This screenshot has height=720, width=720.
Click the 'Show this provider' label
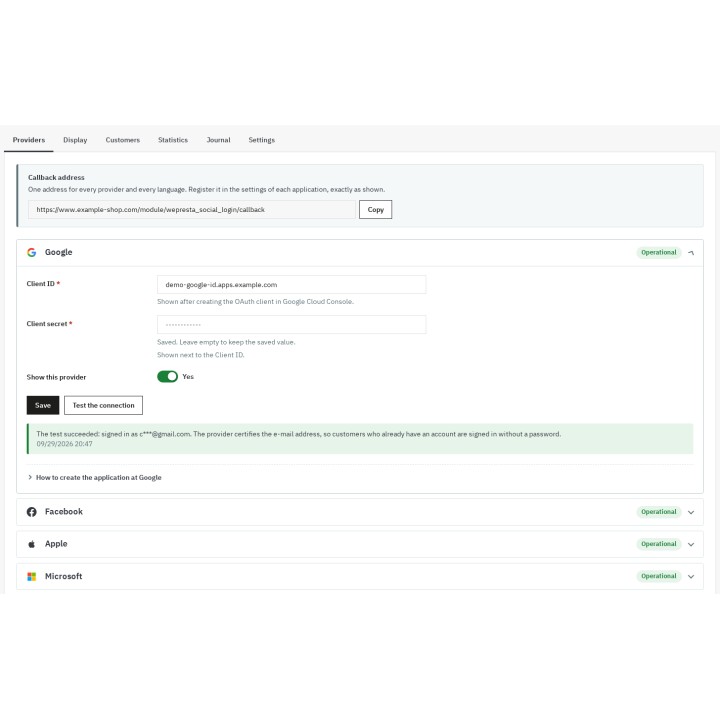(x=56, y=377)
